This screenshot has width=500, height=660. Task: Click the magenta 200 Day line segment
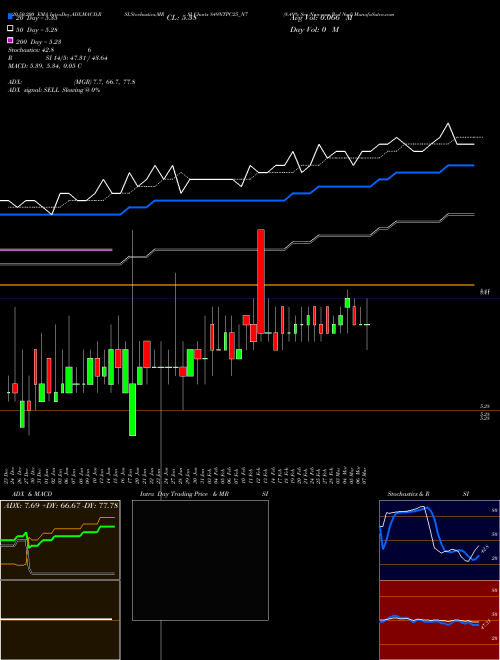[x=56, y=250]
